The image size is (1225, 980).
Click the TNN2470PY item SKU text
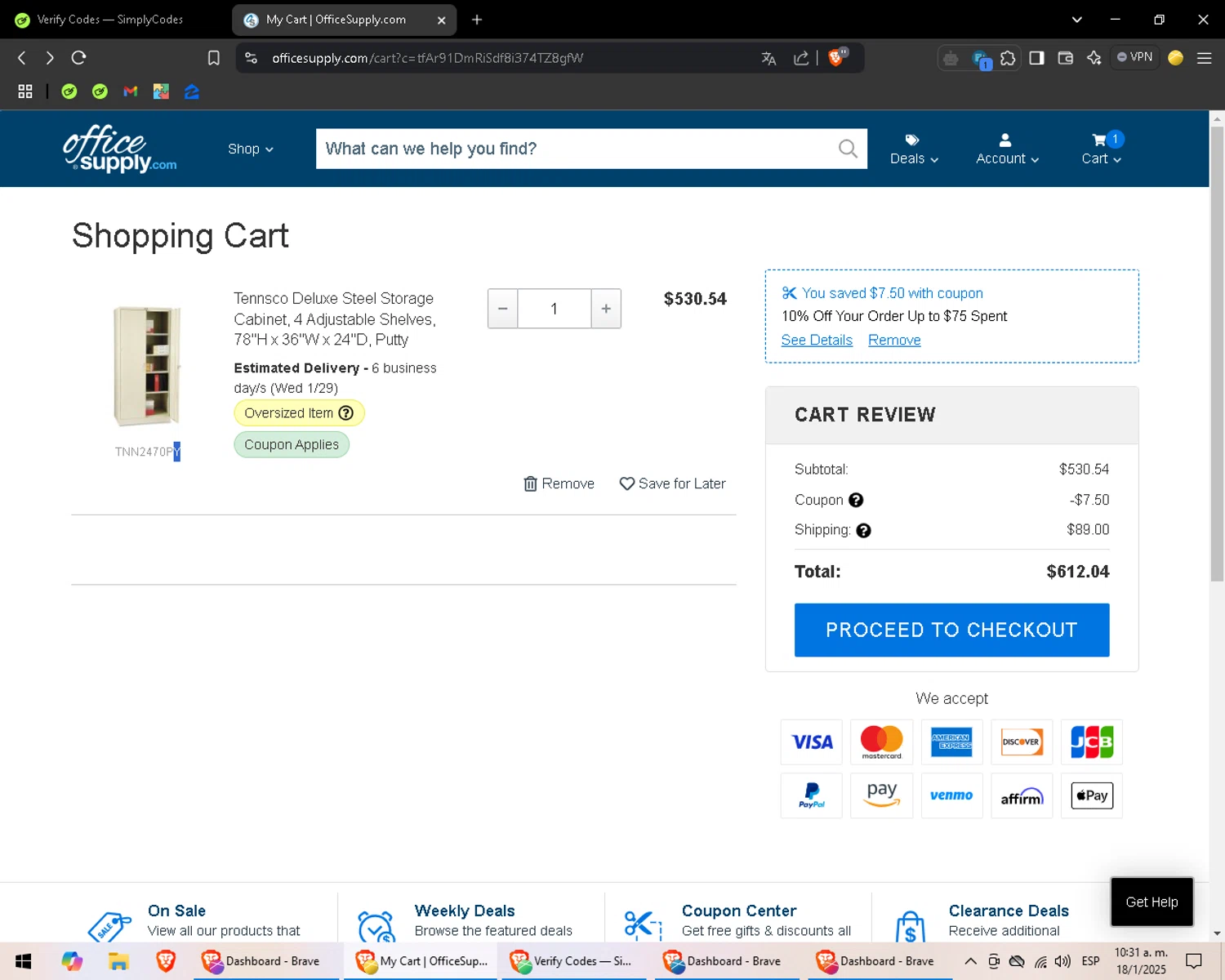pyautogui.click(x=147, y=452)
